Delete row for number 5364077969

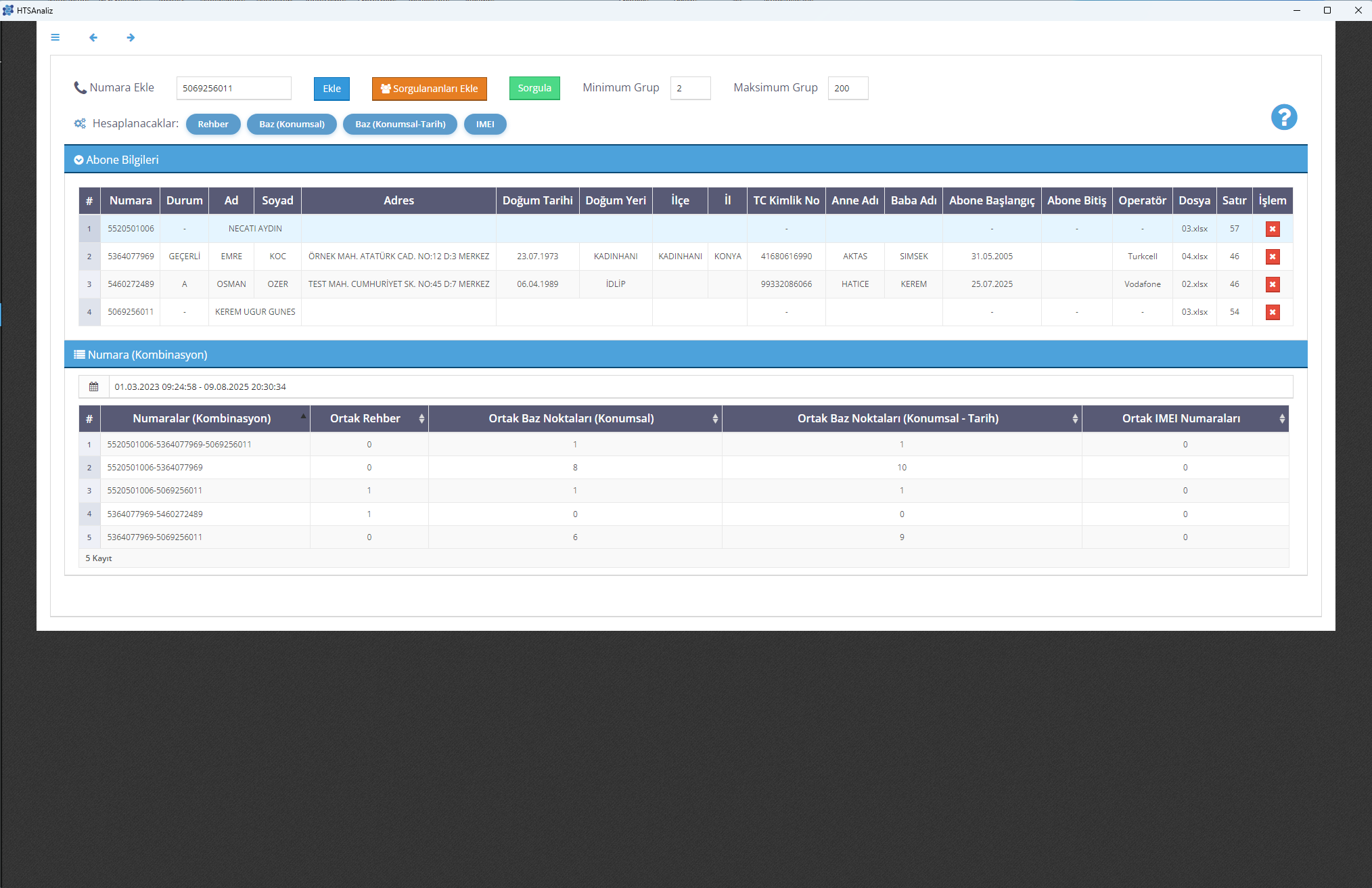tap(1272, 257)
